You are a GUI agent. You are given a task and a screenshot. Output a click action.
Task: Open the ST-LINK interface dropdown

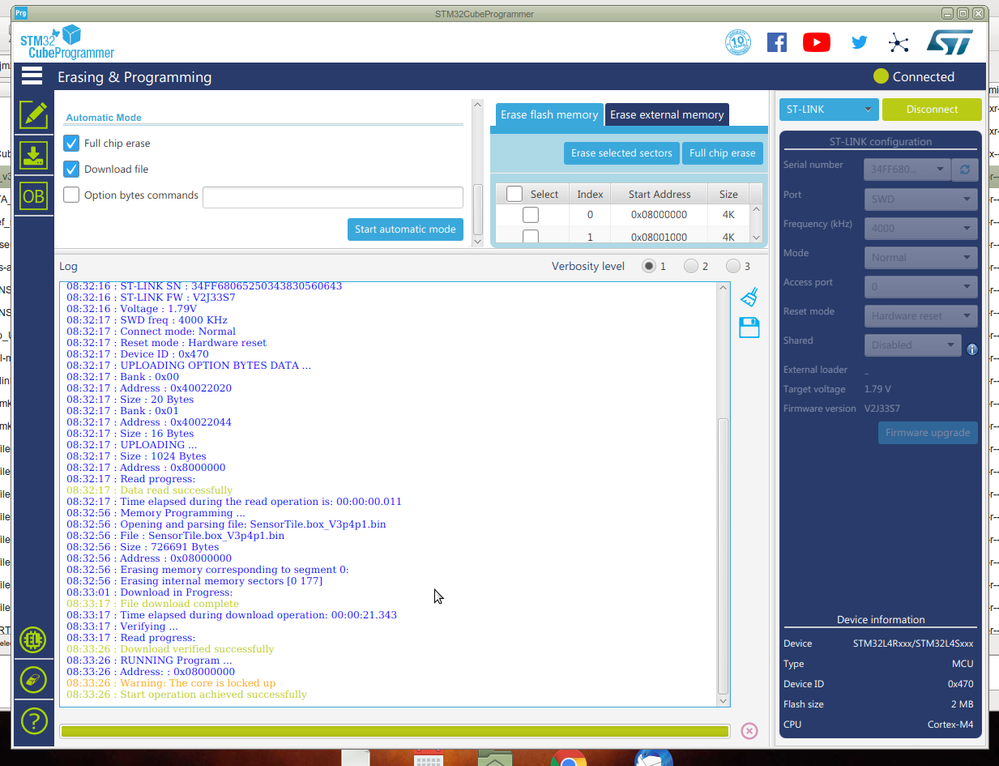coord(828,109)
